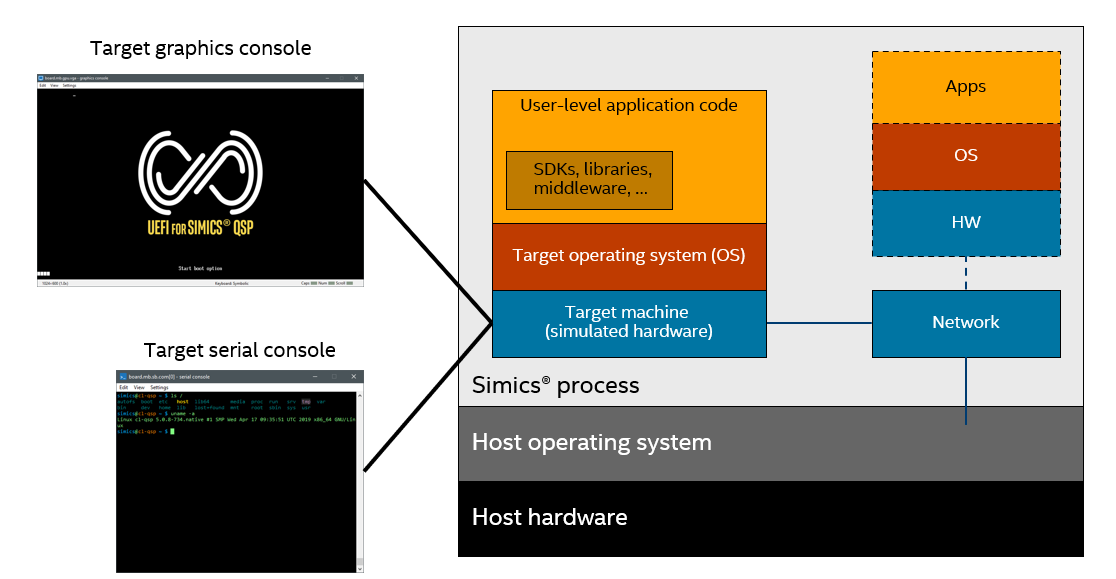
Task: Select the Target operating system (OS) block
Action: tap(629, 257)
